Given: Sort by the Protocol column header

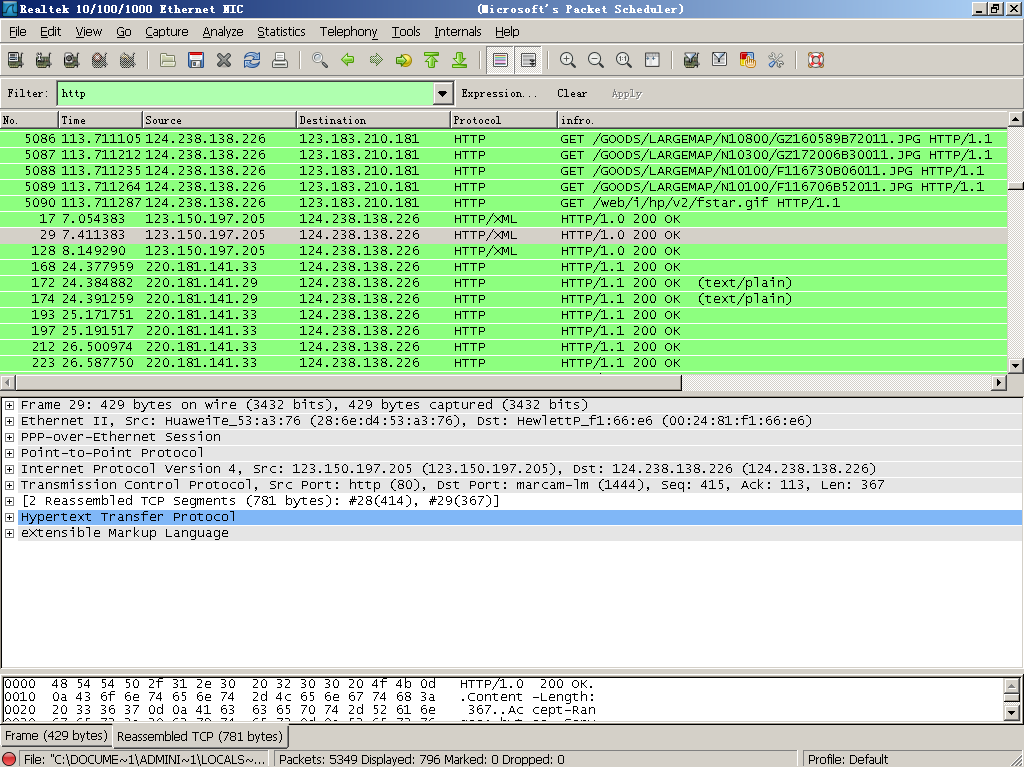Looking at the screenshot, I should (x=504, y=120).
